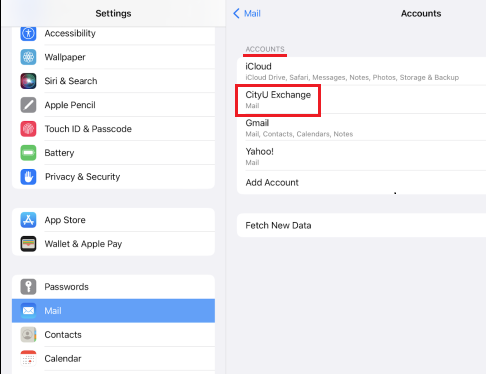The image size is (486, 374).
Task: Select the highlighted Mail sidebar item
Action: tap(113, 311)
